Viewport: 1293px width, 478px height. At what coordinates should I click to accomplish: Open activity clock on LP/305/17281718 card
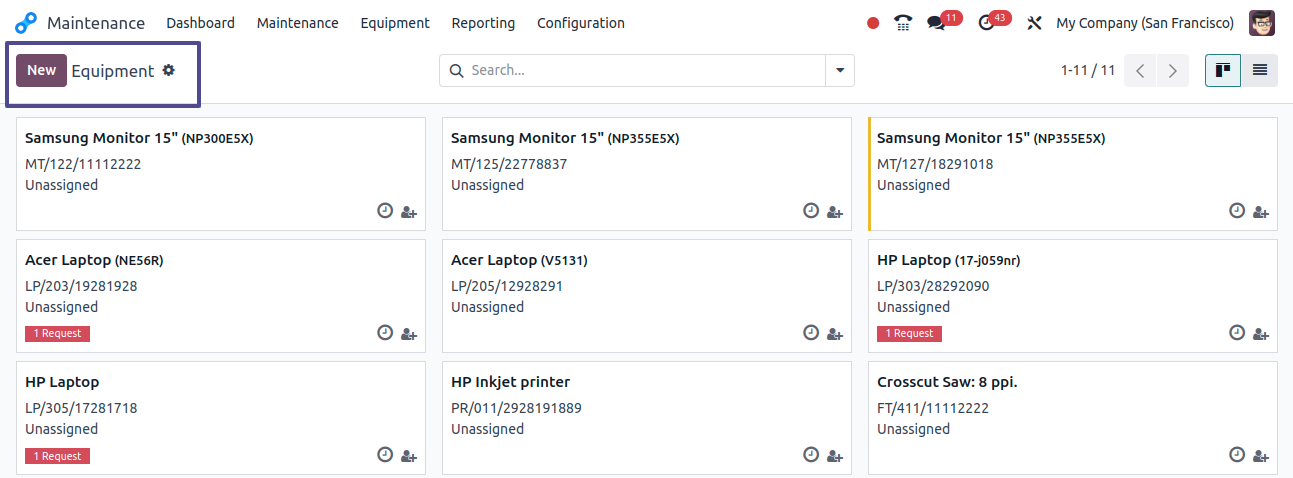click(385, 455)
